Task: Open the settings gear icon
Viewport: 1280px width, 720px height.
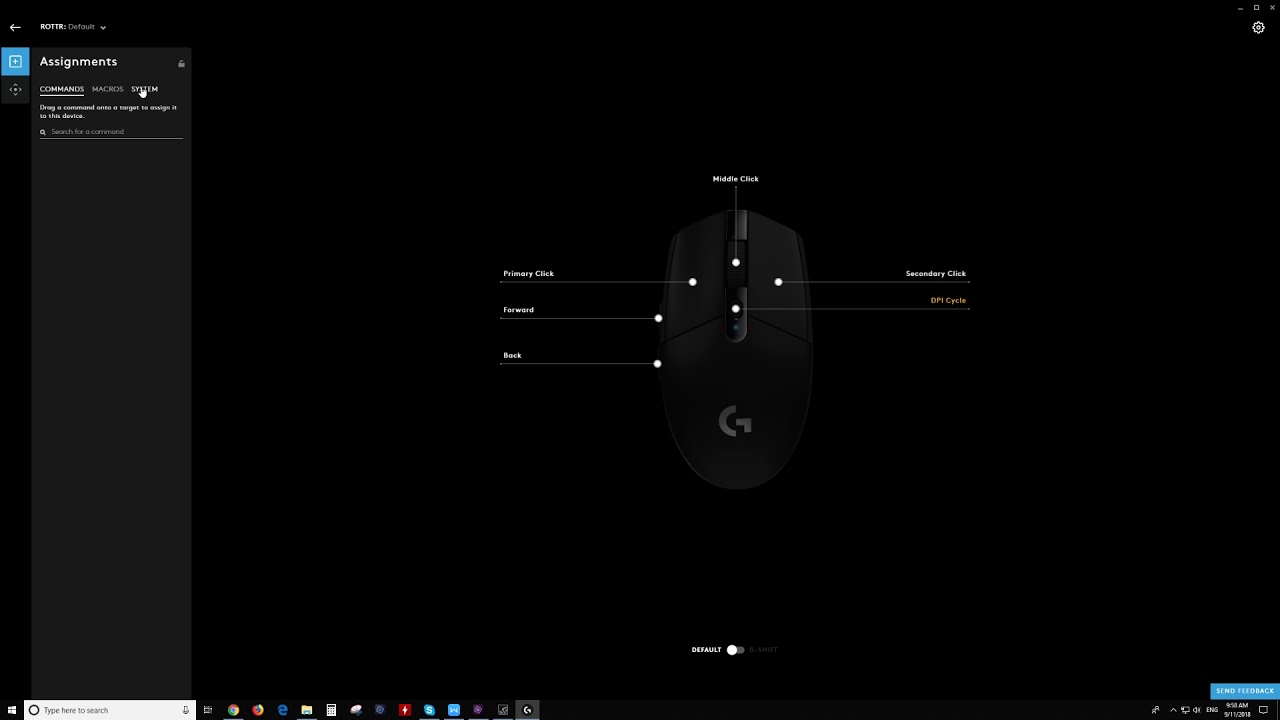Action: click(x=1259, y=28)
